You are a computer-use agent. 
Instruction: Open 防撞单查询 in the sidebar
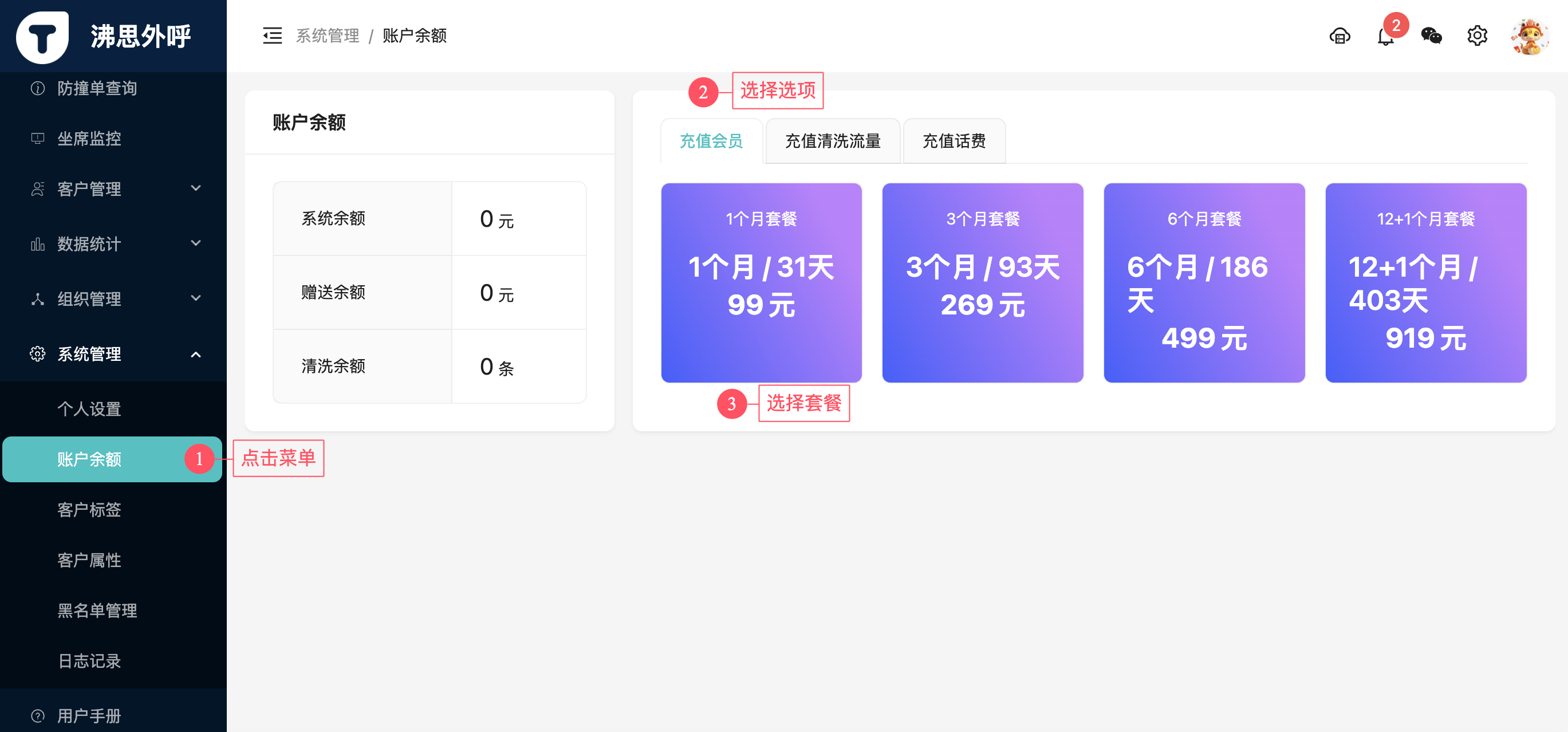point(97,88)
